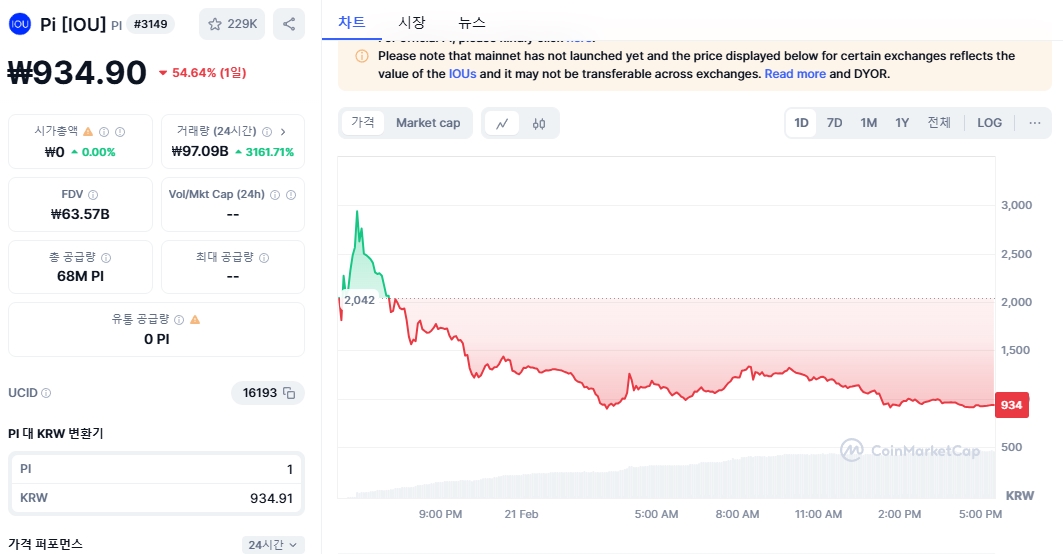Screen dimensions: 1063x554
Task: Click the PI 대 KRW 변환기 heading
Action: 56,433
